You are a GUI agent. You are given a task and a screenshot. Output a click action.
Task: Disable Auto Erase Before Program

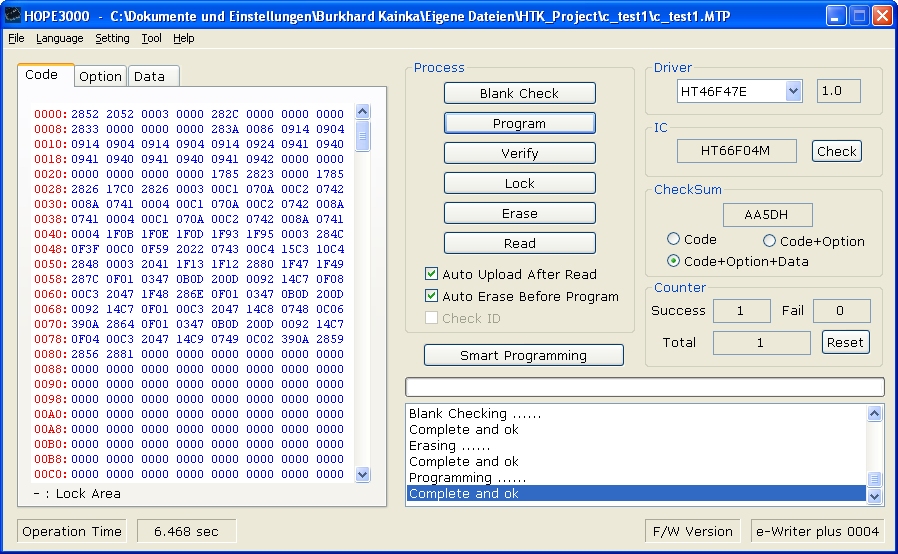click(x=432, y=296)
